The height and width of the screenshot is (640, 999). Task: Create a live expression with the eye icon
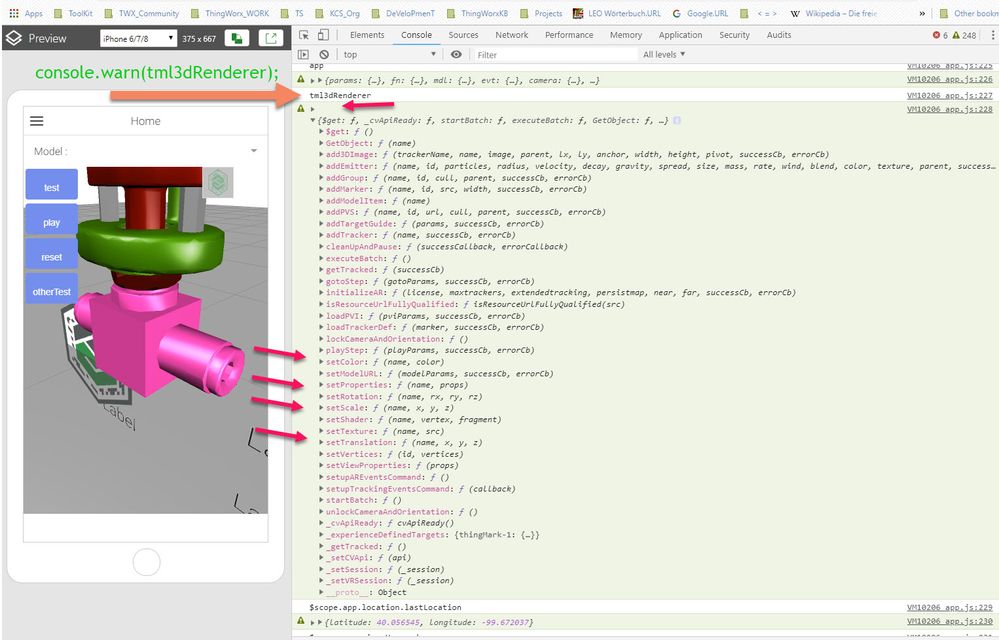pos(456,54)
